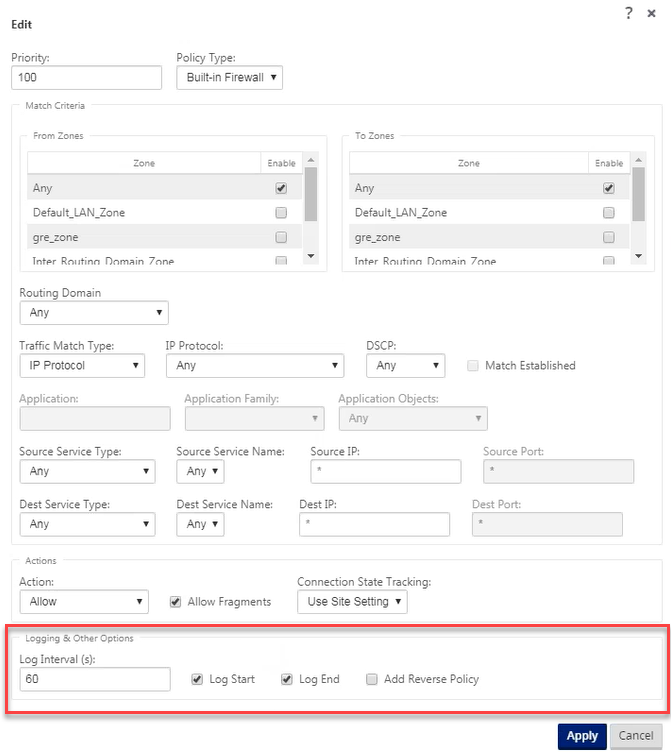Viewport: 671px width, 756px height.
Task: Toggle Any checkbox in To Zones
Action: 609,188
